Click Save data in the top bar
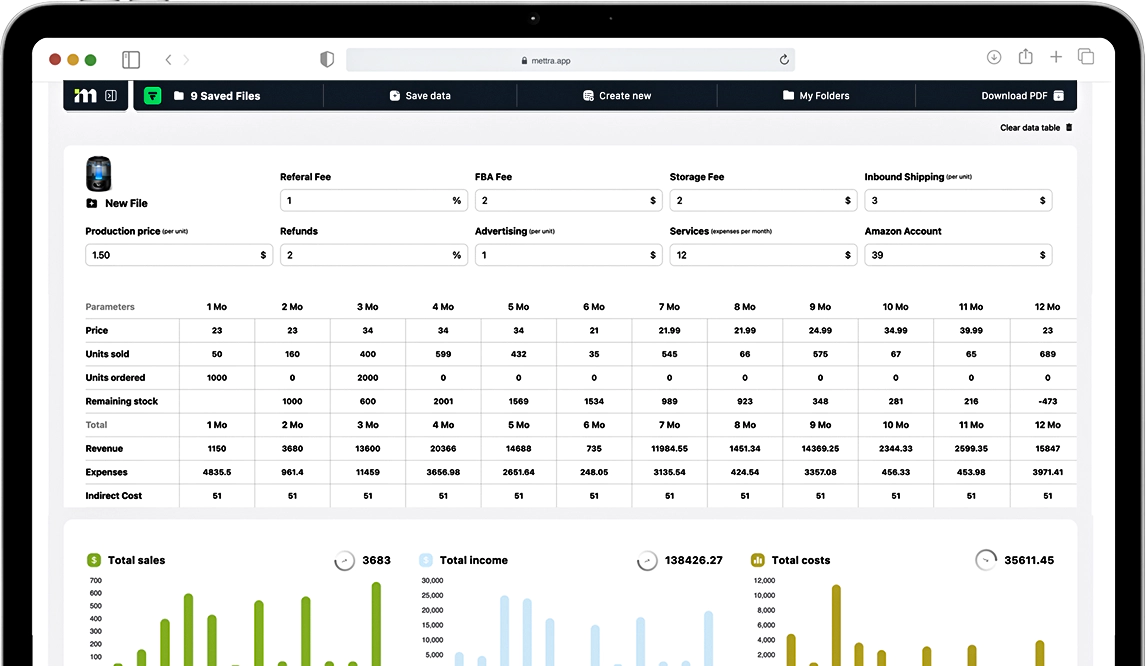Image resolution: width=1146 pixels, height=666 pixels. 420,96
